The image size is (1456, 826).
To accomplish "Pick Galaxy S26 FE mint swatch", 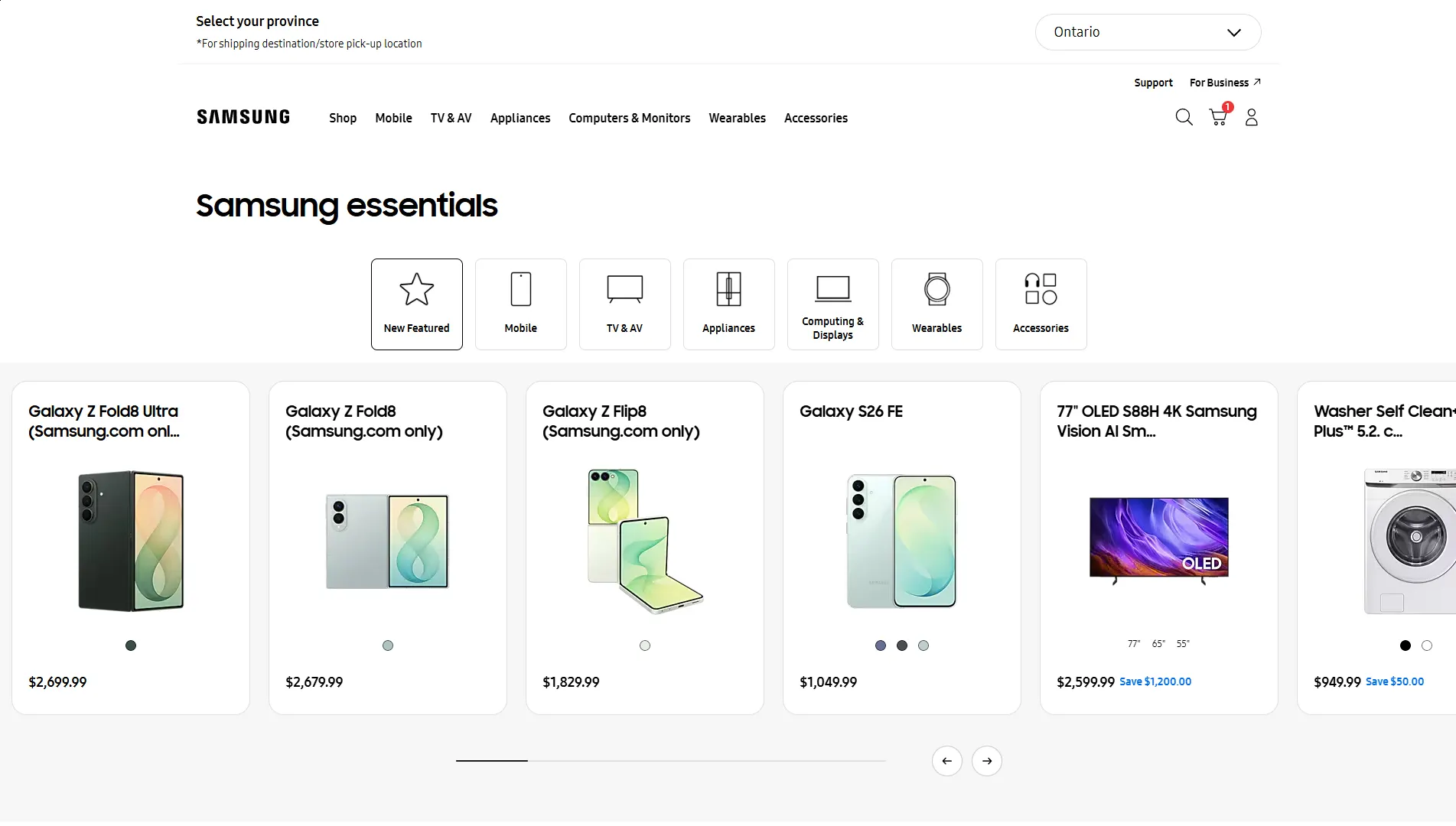I will tap(923, 646).
